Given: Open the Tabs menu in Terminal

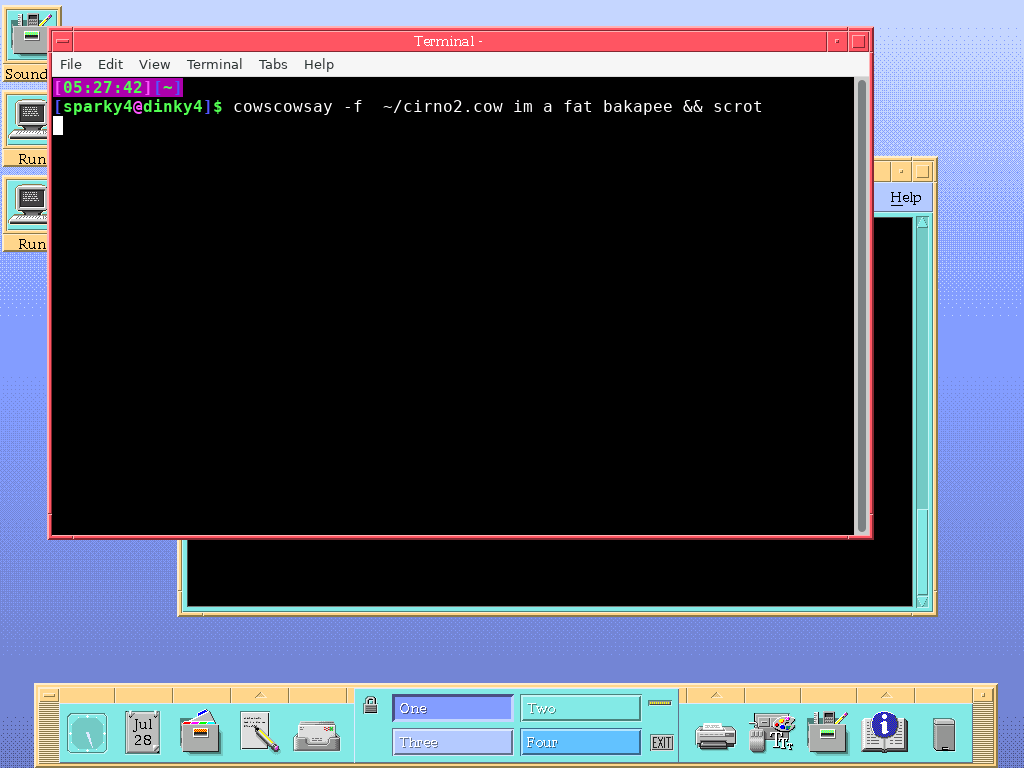Looking at the screenshot, I should (273, 64).
